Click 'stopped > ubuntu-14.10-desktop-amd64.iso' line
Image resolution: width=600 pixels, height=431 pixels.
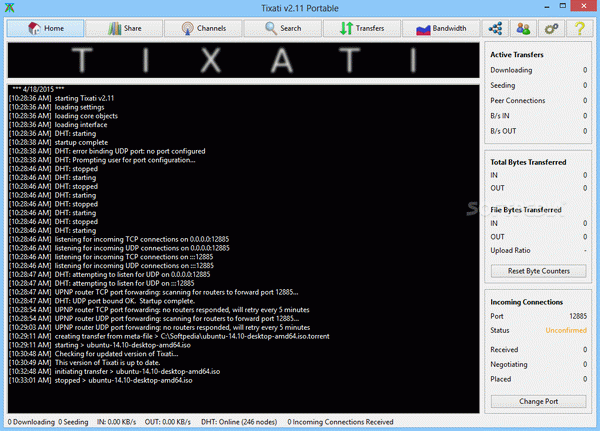101,380
